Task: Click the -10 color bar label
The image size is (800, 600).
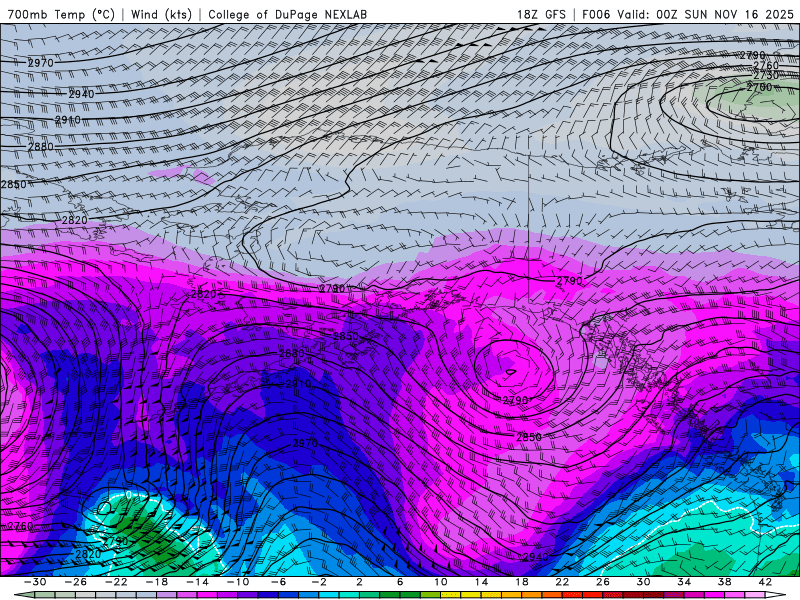Action: click(x=238, y=582)
